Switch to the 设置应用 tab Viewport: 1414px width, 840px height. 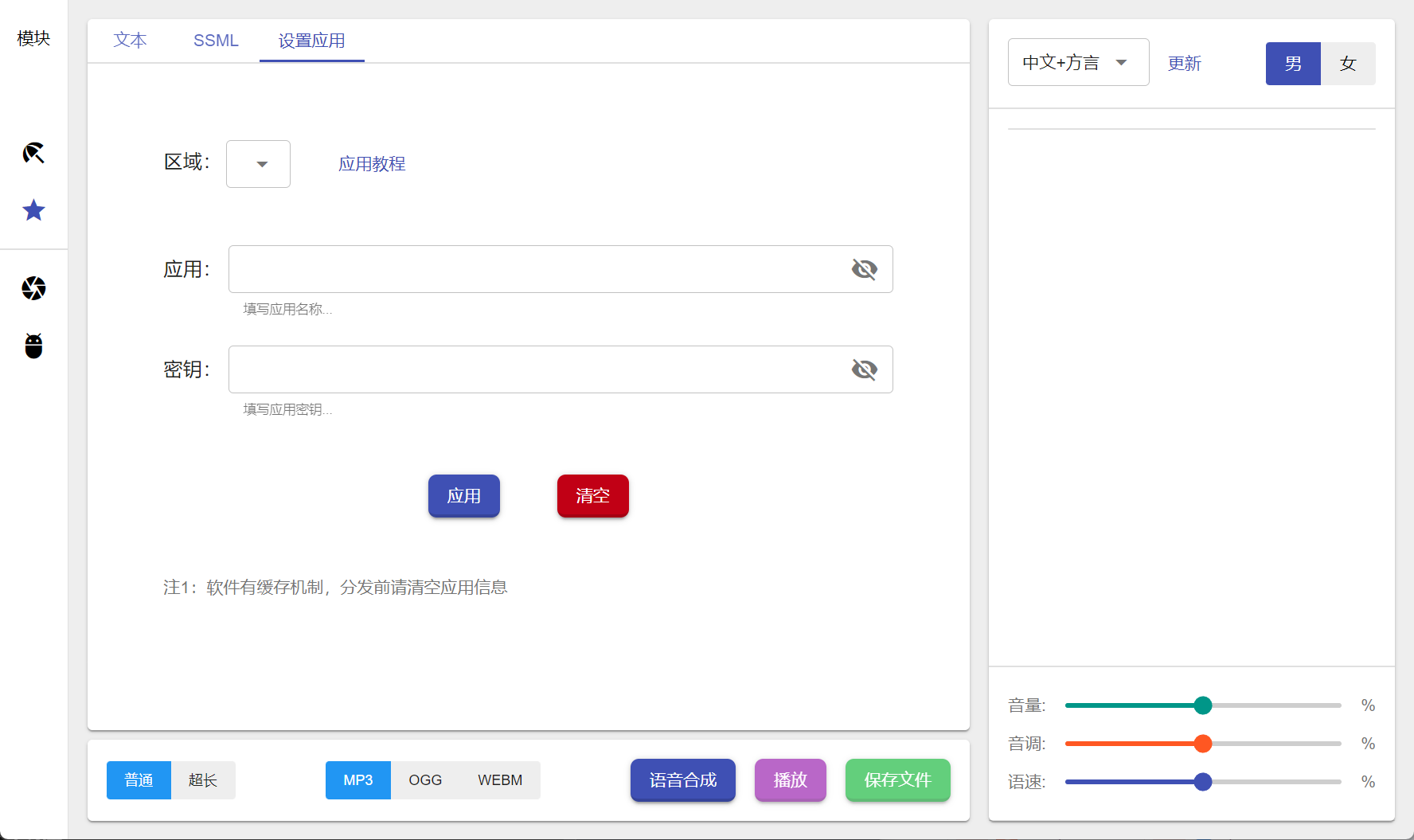(x=311, y=41)
